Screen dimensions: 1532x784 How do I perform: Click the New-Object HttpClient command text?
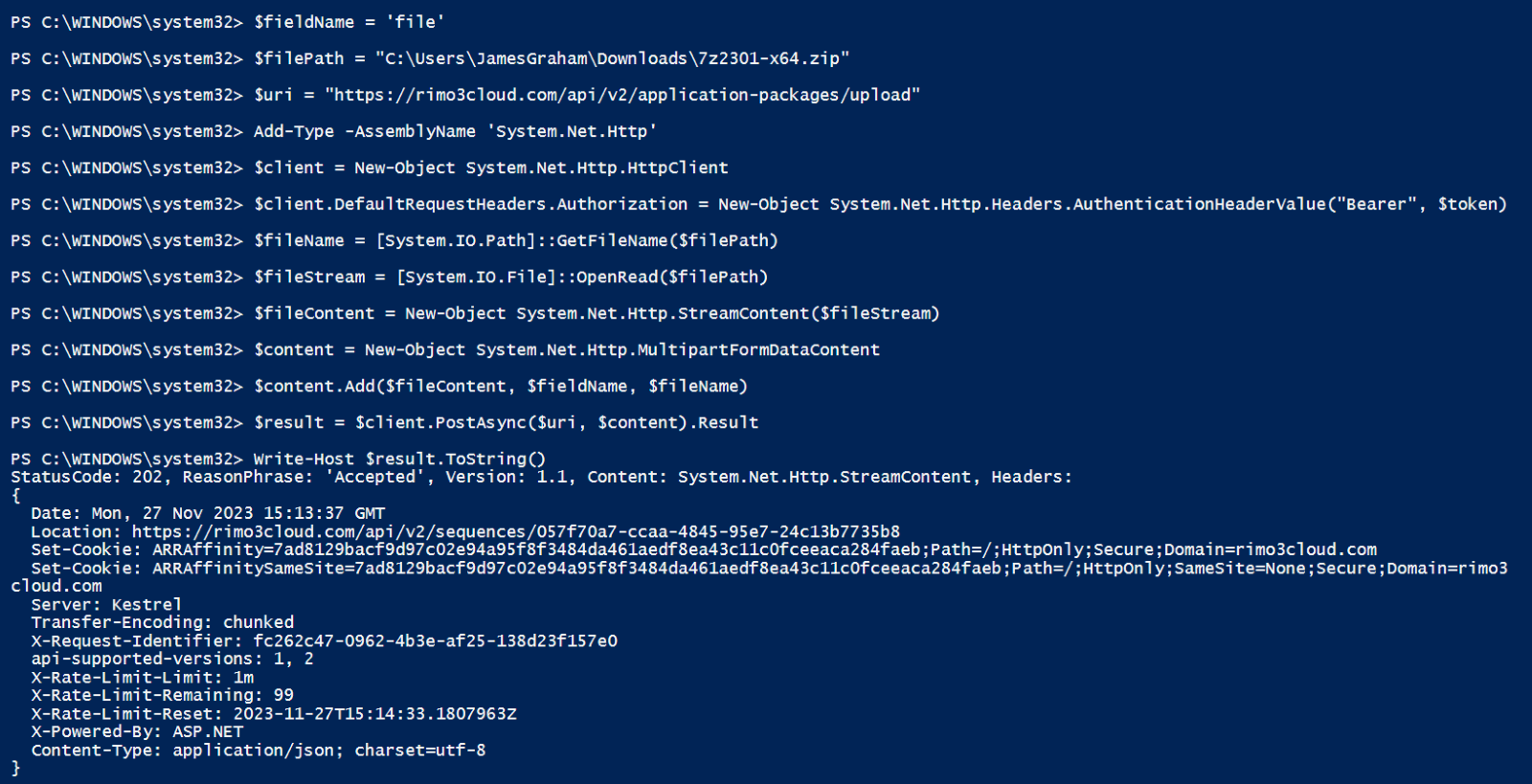(541, 168)
